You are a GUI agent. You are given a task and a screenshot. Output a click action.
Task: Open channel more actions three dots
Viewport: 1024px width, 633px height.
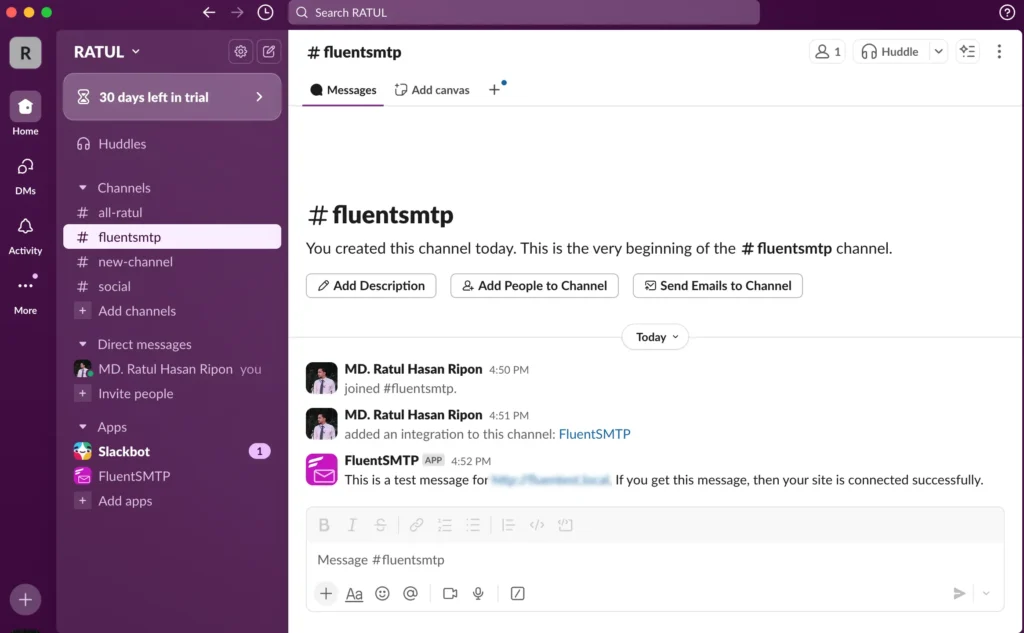999,52
